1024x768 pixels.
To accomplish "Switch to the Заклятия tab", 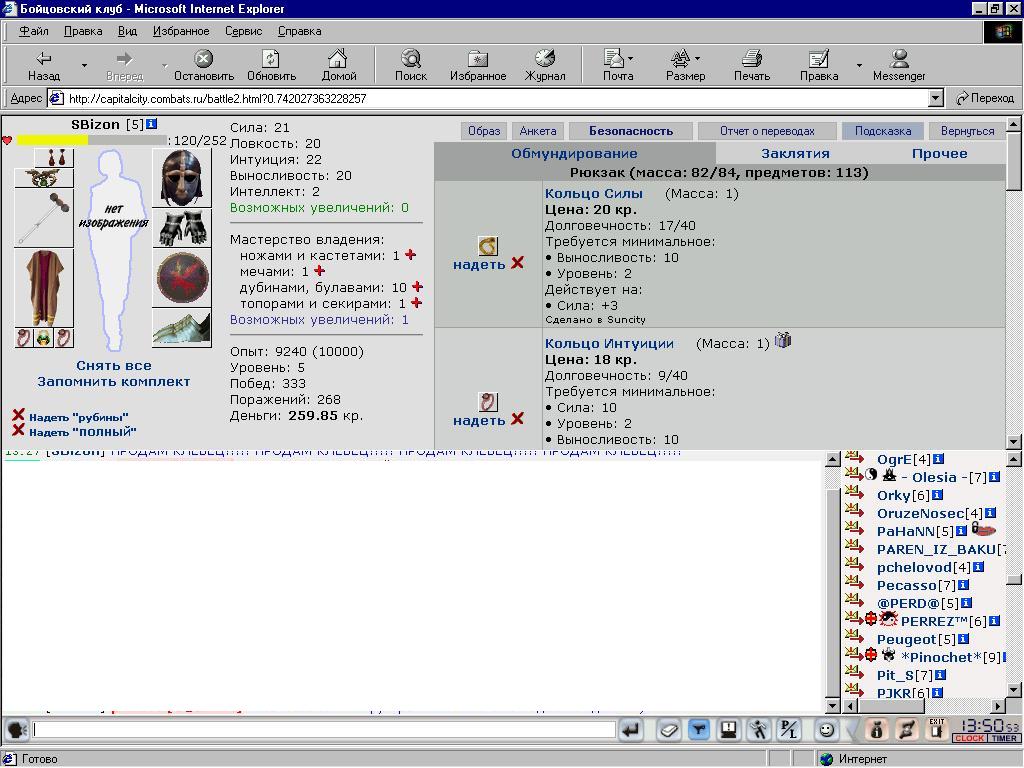I will tap(795, 153).
